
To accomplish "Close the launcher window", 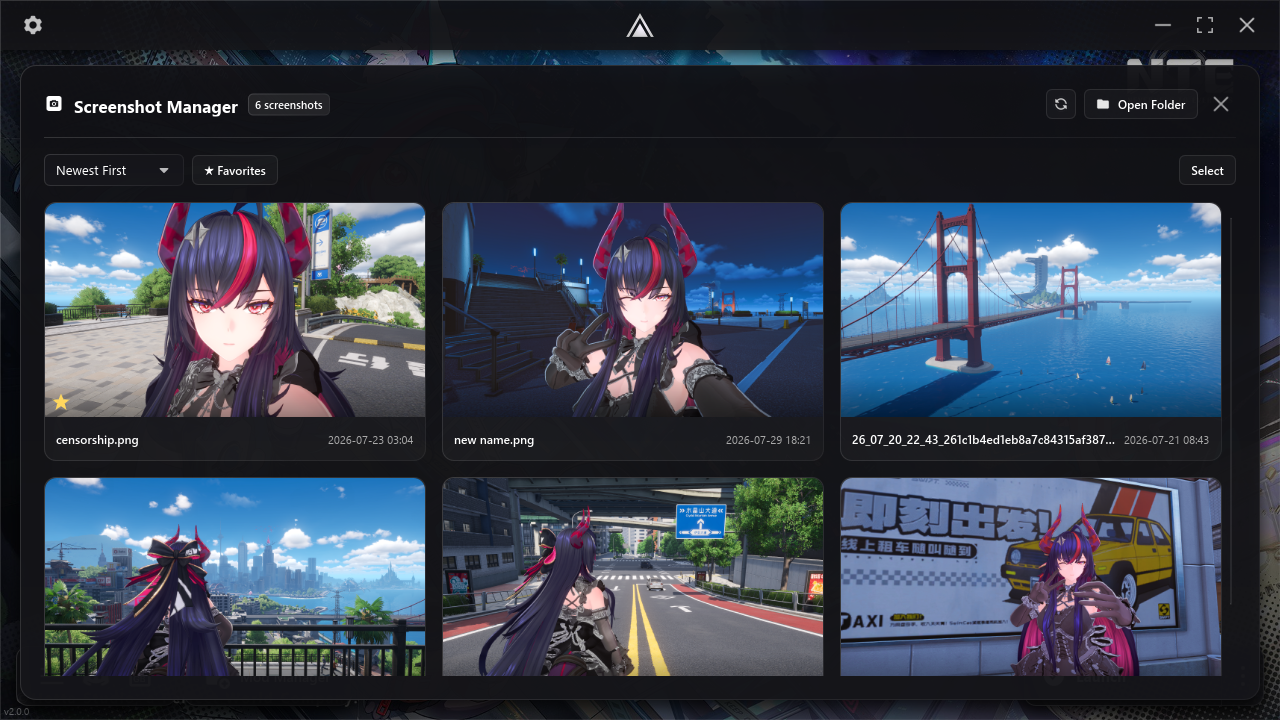I will tap(1247, 25).
